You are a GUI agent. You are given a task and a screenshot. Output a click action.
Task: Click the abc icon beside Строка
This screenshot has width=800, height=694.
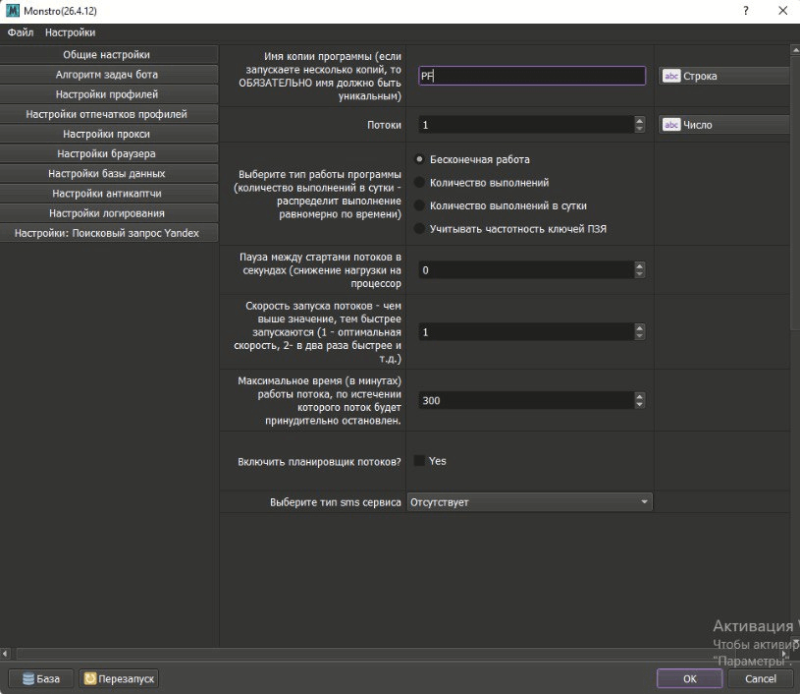pos(672,76)
